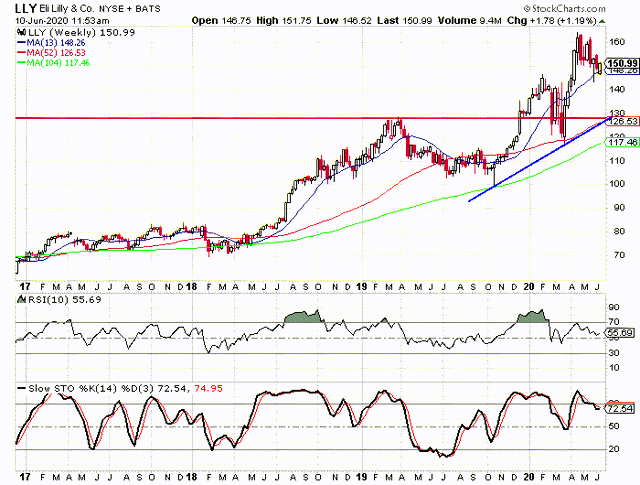640x485 pixels.
Task: Click the Eli Lilly & Co. company name
Action: click(x=67, y=9)
